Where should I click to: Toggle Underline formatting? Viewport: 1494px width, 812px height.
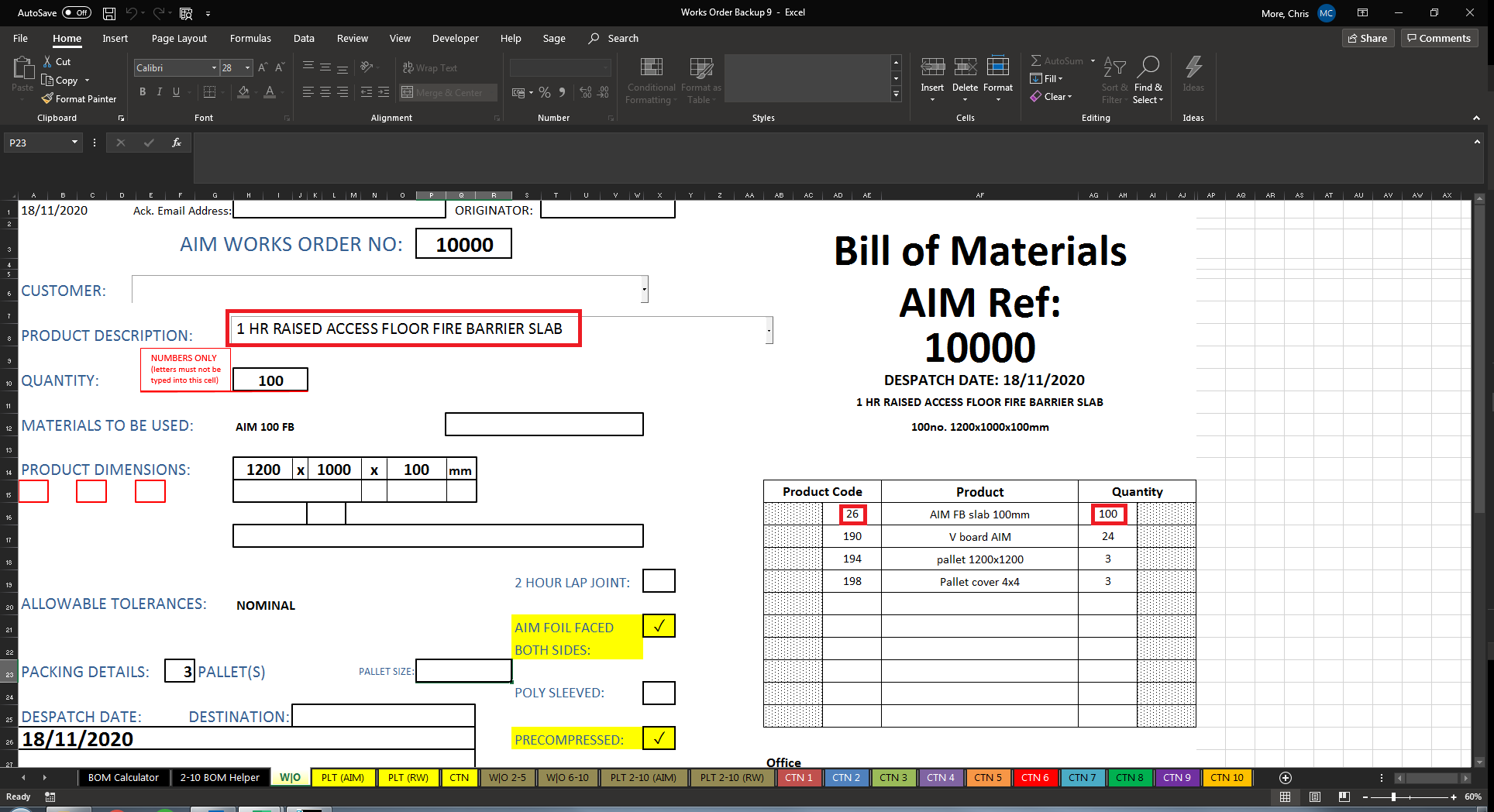177,92
